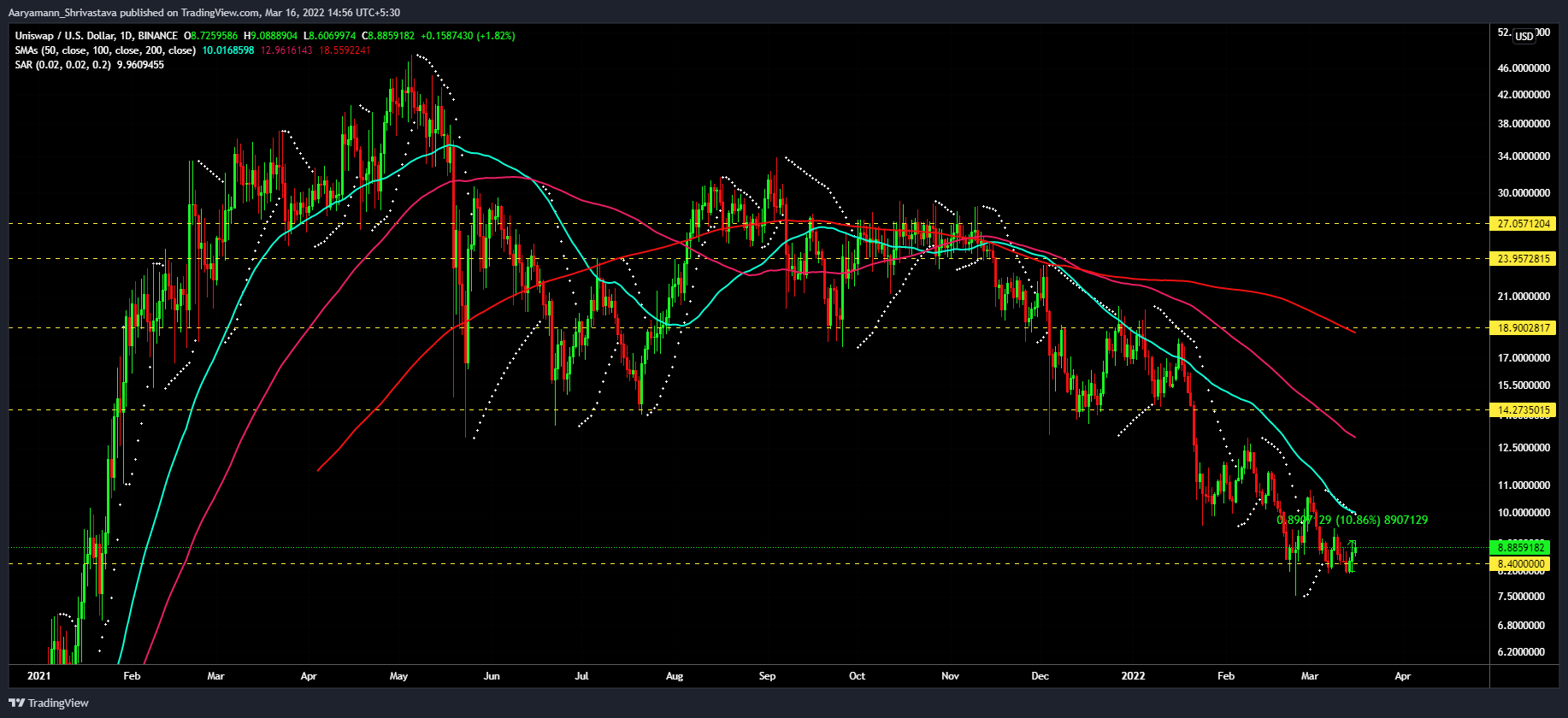Click the May label on time axis
The height and width of the screenshot is (718, 1568).
(x=398, y=676)
